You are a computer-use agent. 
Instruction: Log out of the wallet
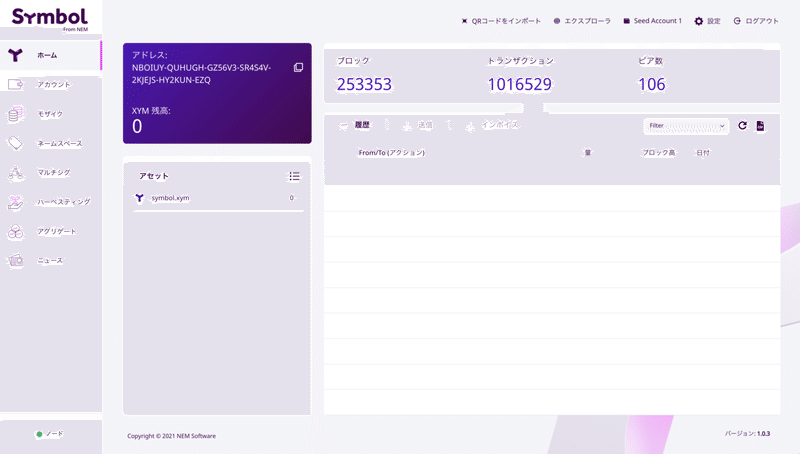[756, 21]
